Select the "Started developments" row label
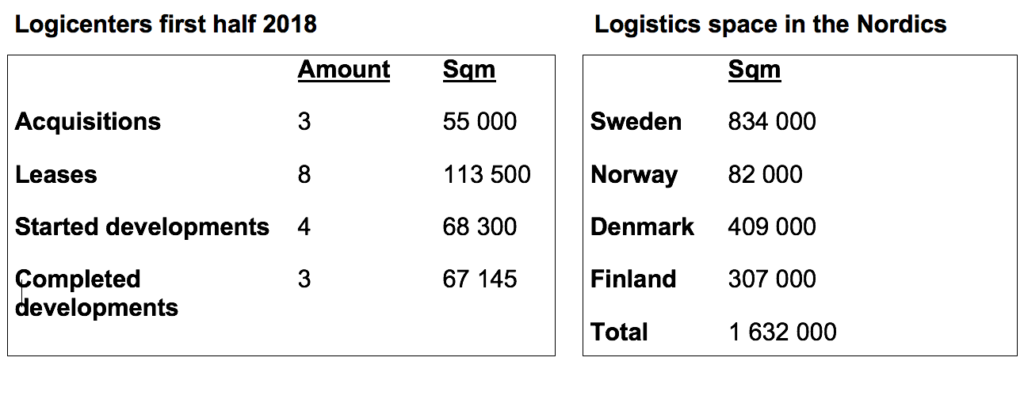Screen dimensions: 1024x403 coord(142,227)
